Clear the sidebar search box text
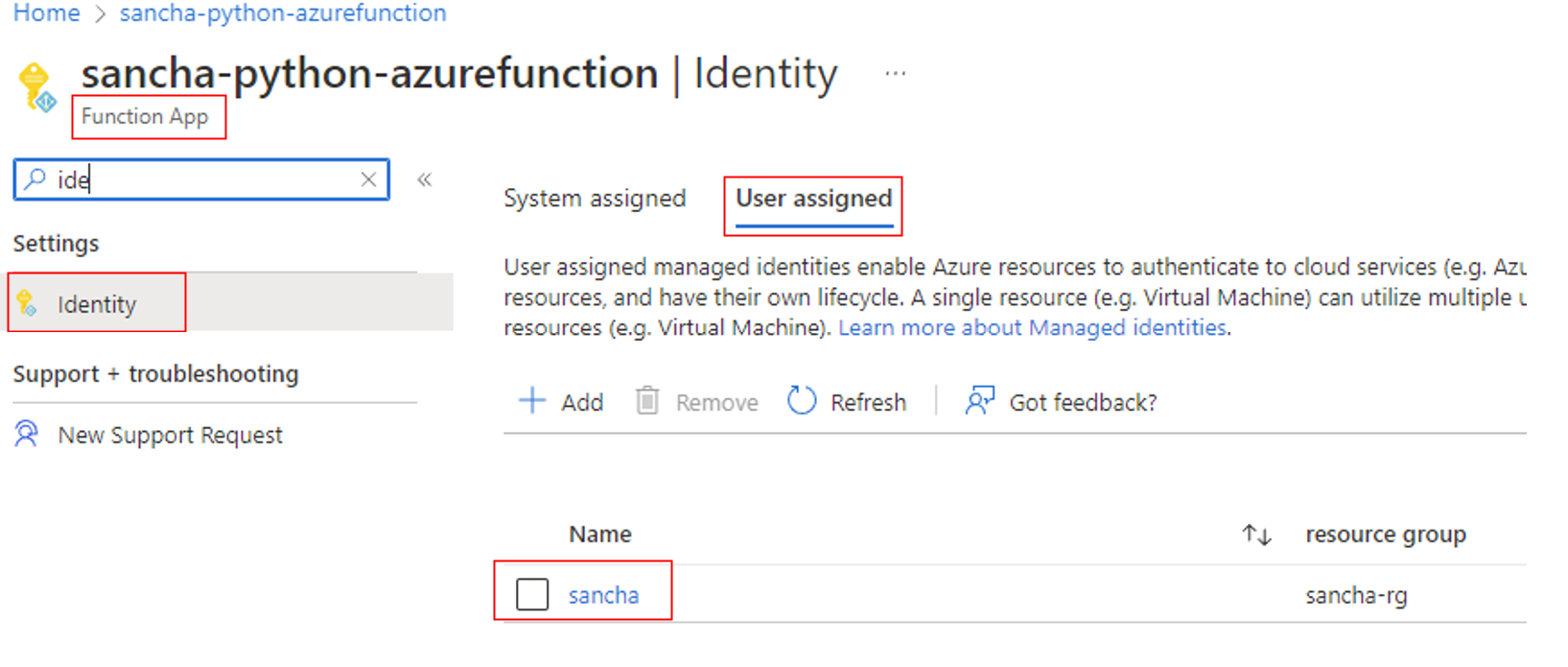Viewport: 1568px width, 667px height. pos(368,179)
